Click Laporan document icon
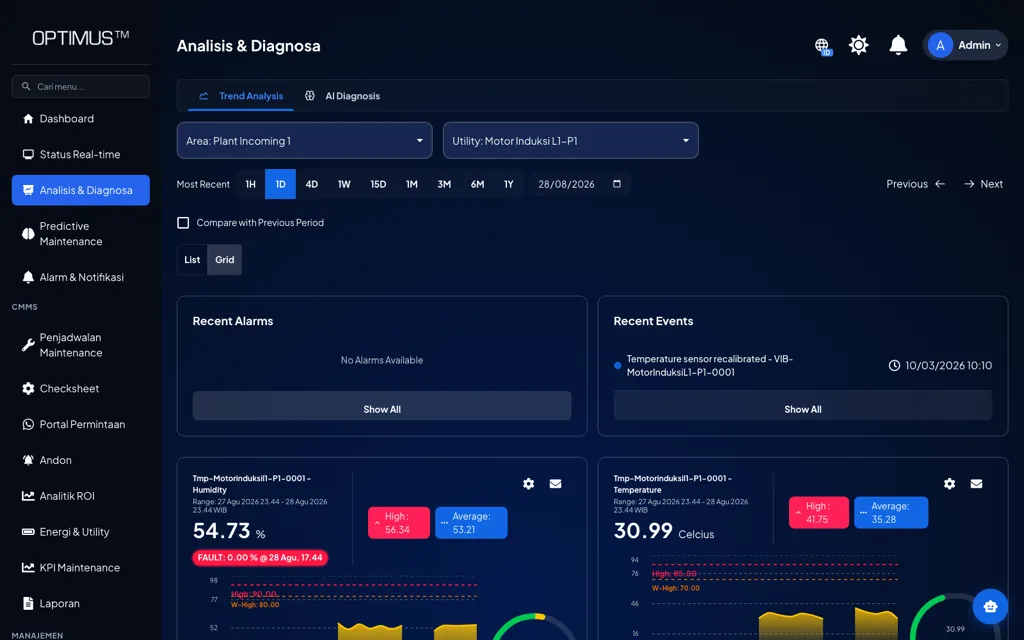 28,603
